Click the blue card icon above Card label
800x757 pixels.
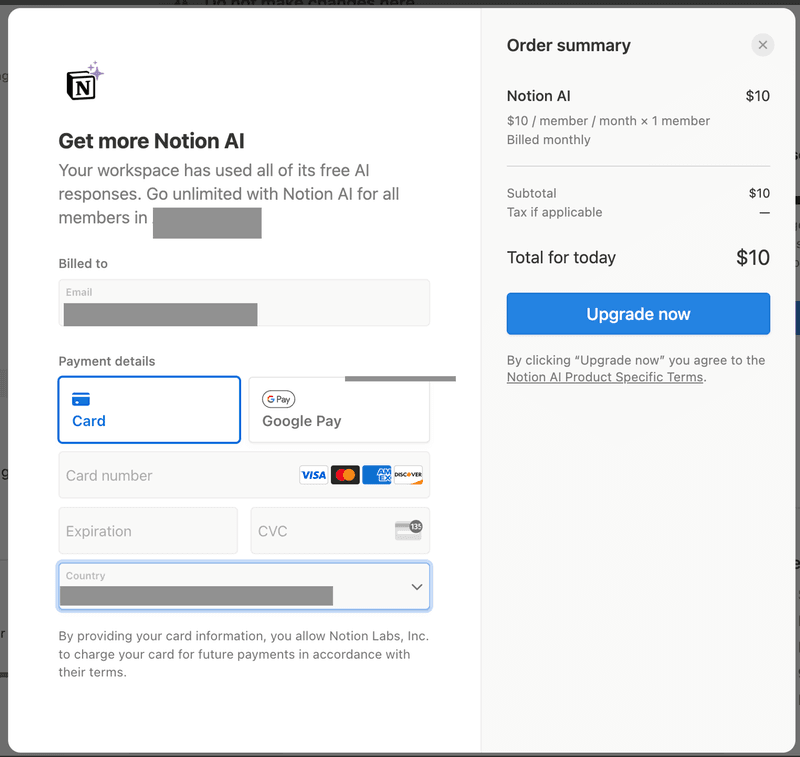tap(83, 399)
